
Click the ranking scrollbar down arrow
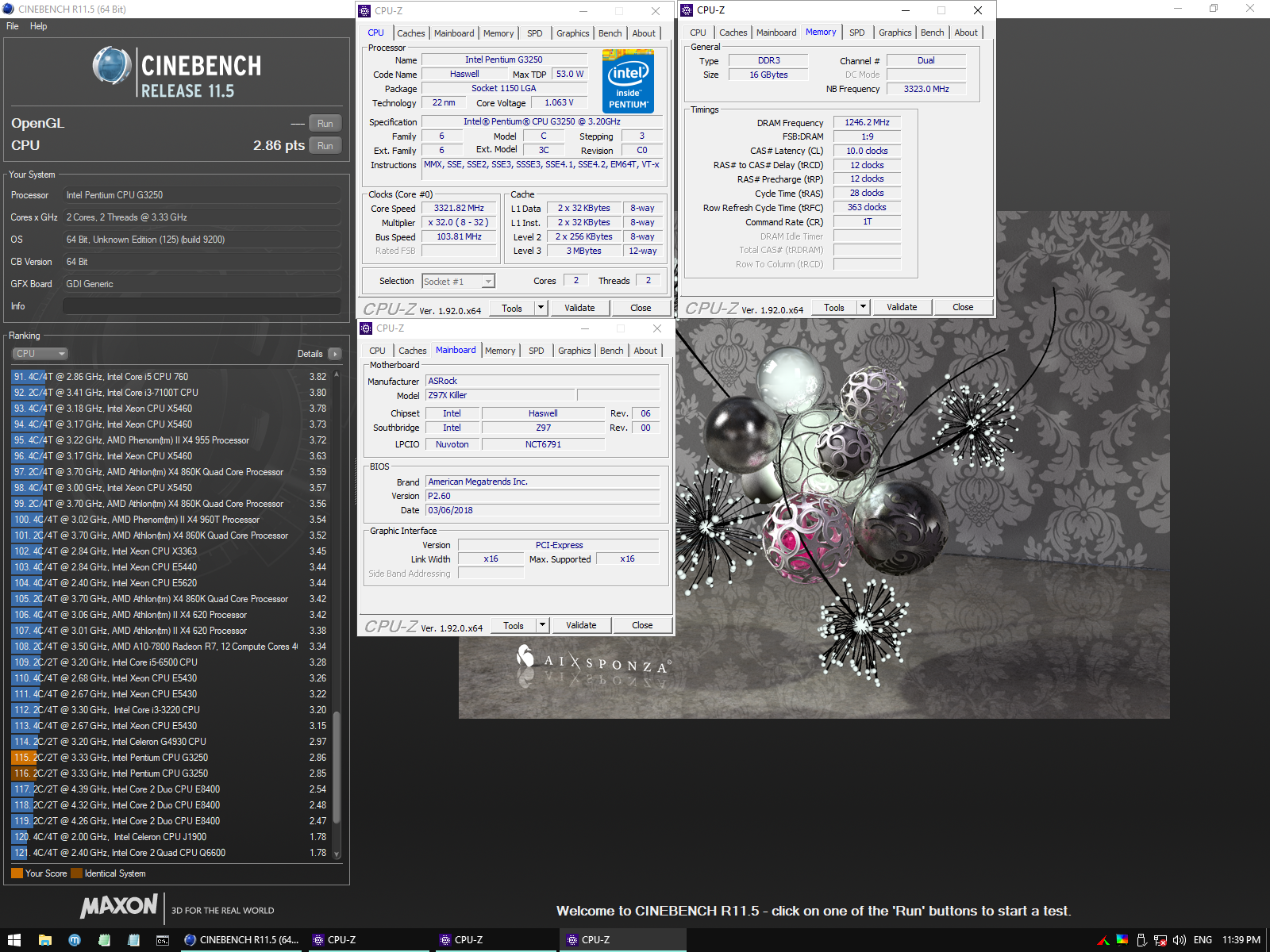(337, 854)
